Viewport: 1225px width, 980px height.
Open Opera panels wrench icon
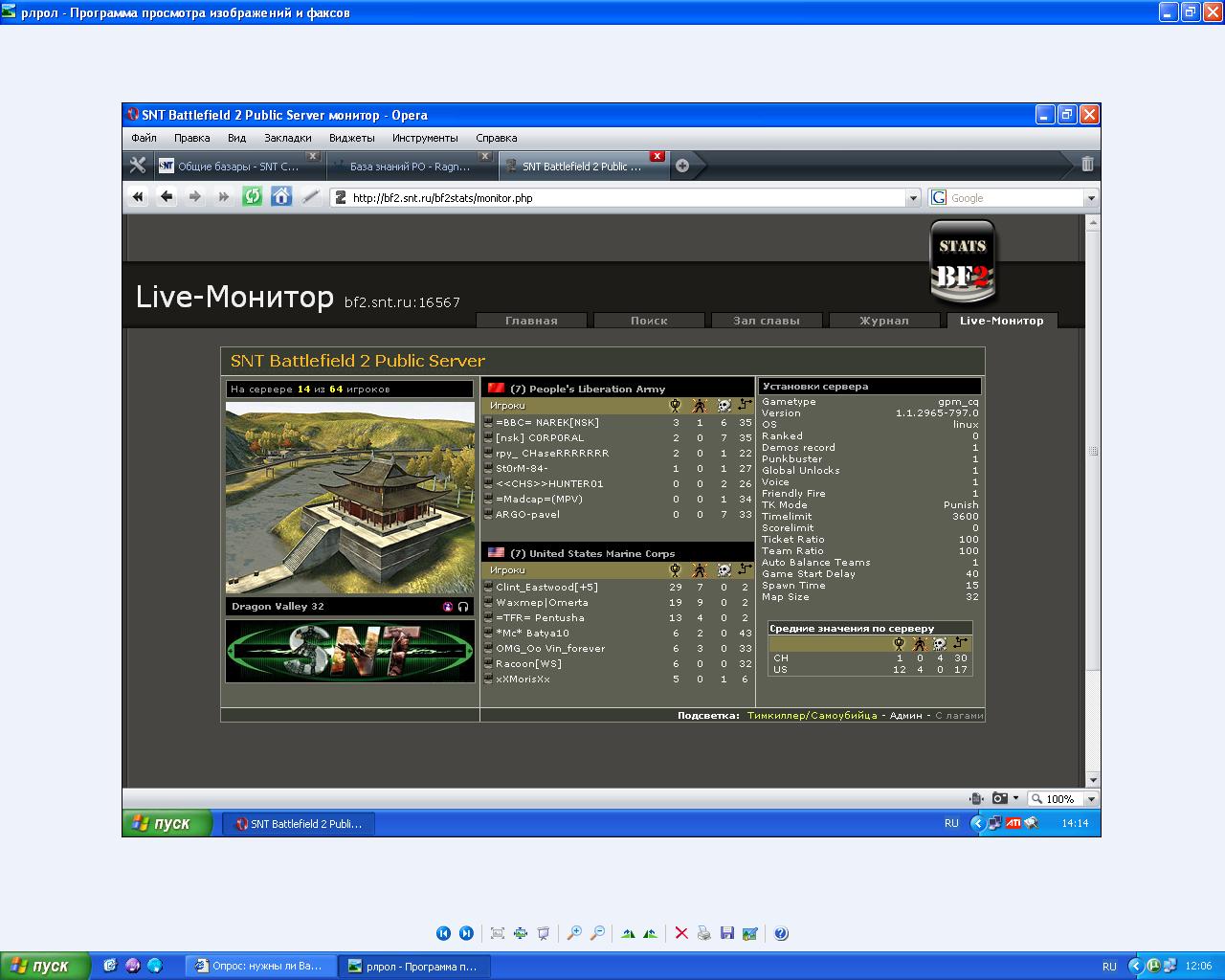coord(138,165)
